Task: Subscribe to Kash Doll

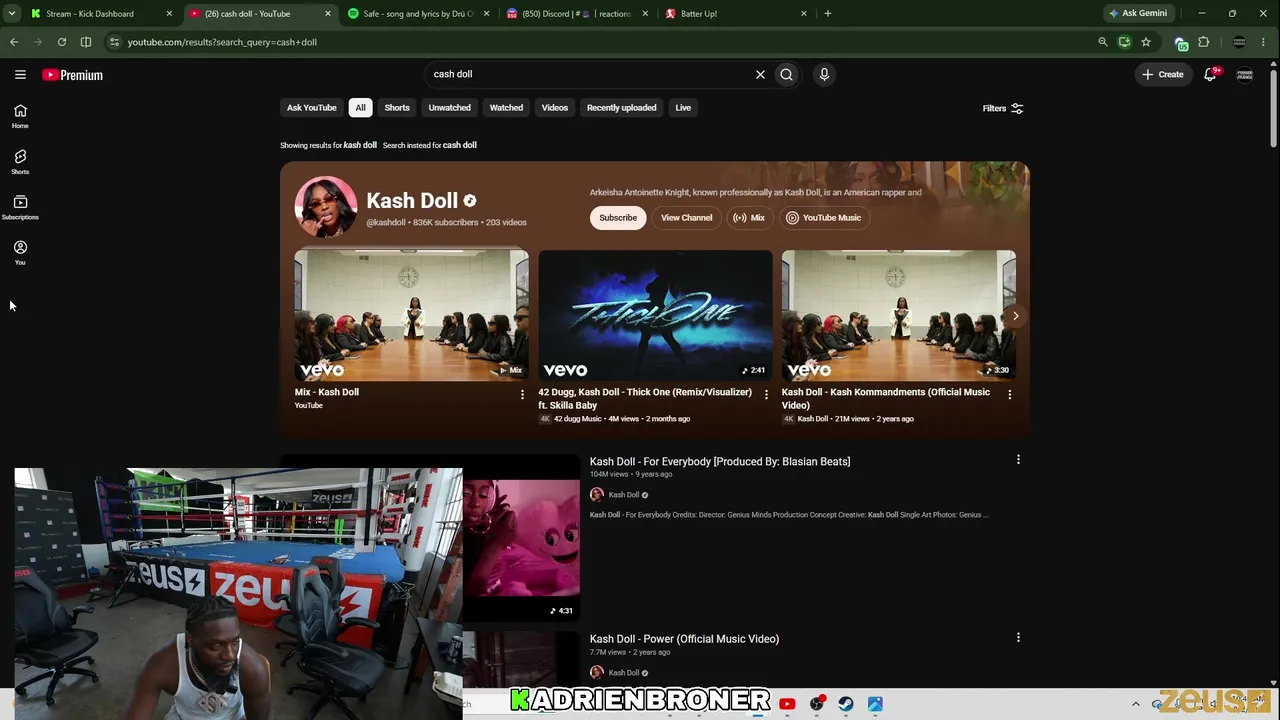Action: click(x=618, y=218)
